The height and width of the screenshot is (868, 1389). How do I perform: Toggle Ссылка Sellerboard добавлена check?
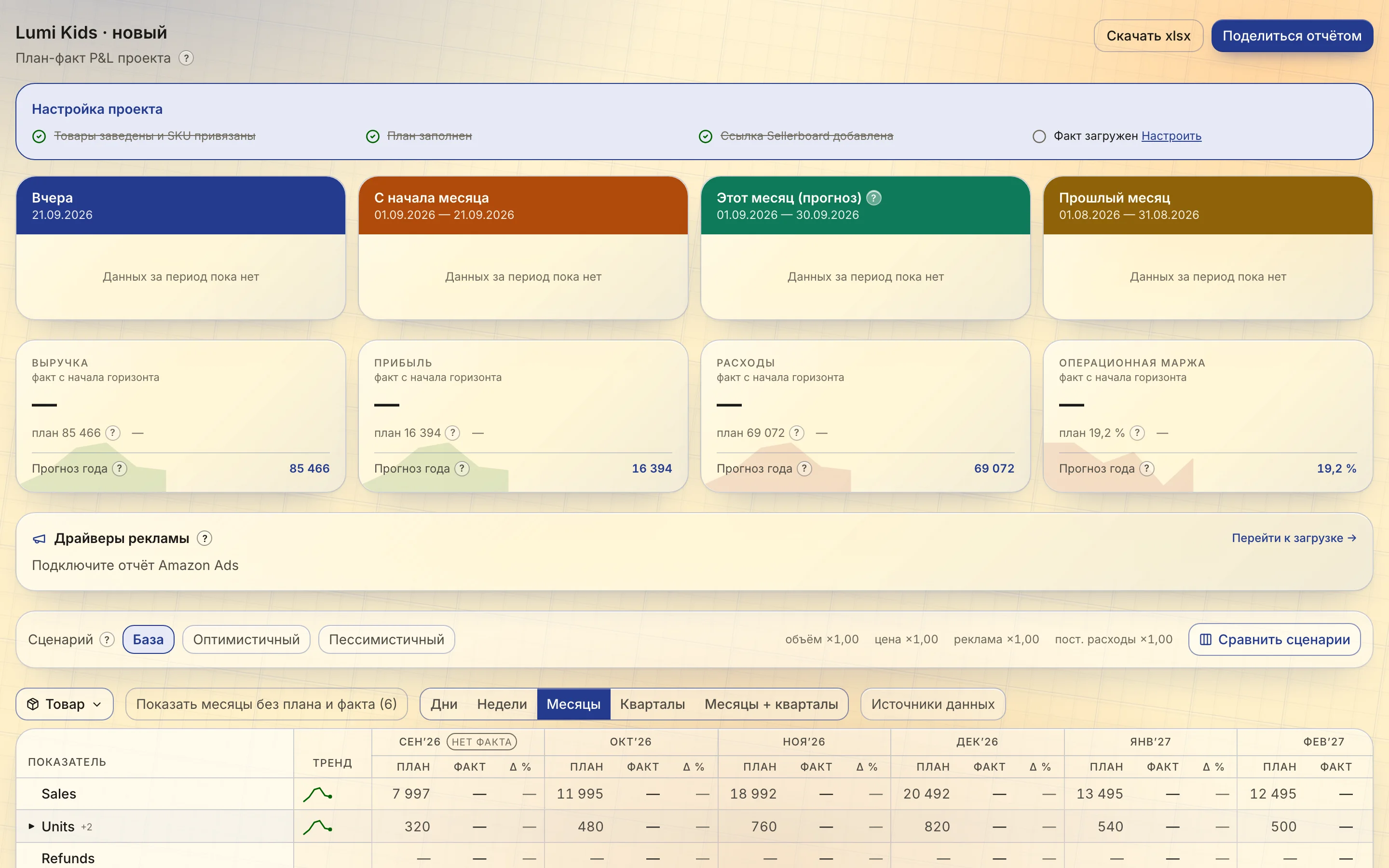pos(706,136)
